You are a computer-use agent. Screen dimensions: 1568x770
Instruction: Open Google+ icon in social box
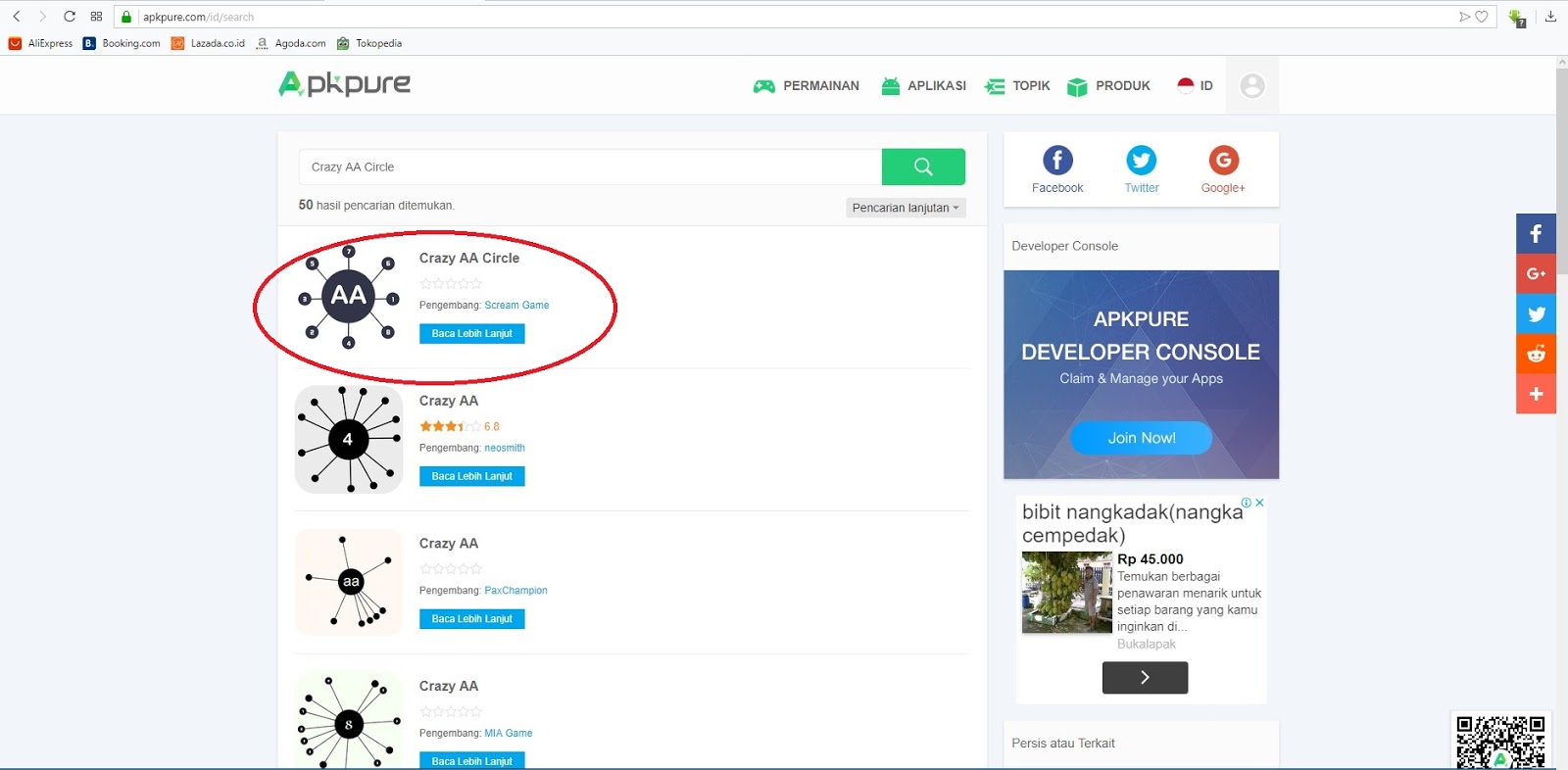pos(1223,160)
